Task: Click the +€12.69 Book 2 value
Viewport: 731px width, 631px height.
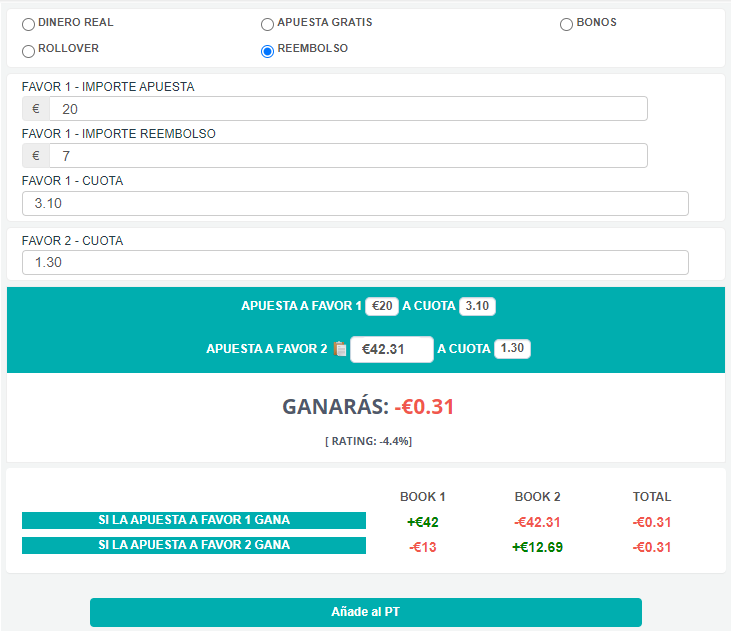Action: pos(537,547)
